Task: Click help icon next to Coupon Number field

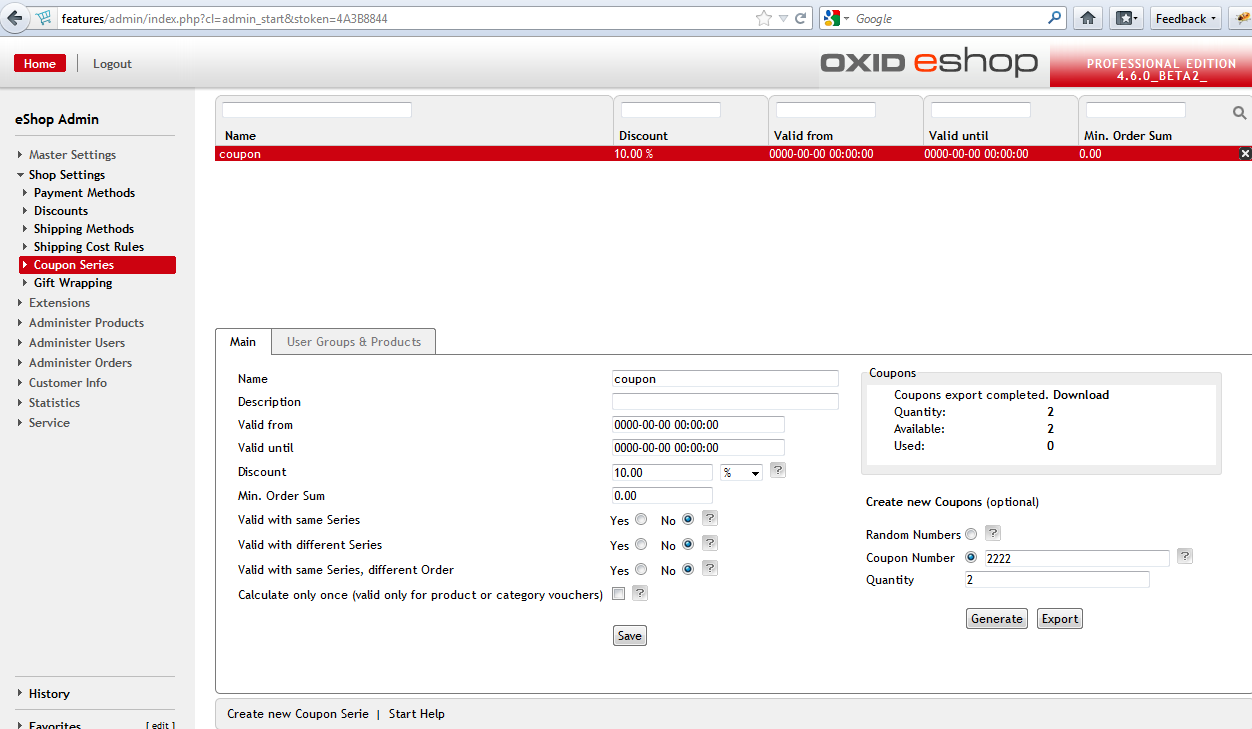Action: click(1184, 556)
